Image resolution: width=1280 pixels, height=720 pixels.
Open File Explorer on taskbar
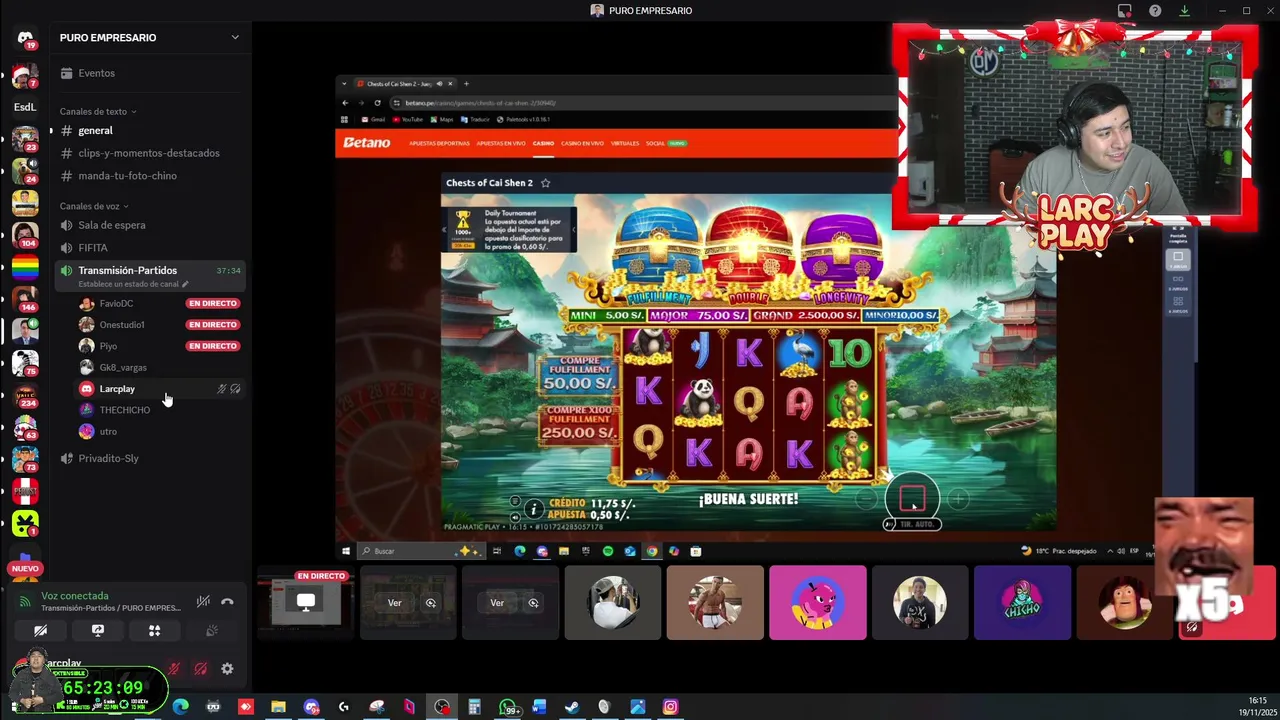coord(278,707)
